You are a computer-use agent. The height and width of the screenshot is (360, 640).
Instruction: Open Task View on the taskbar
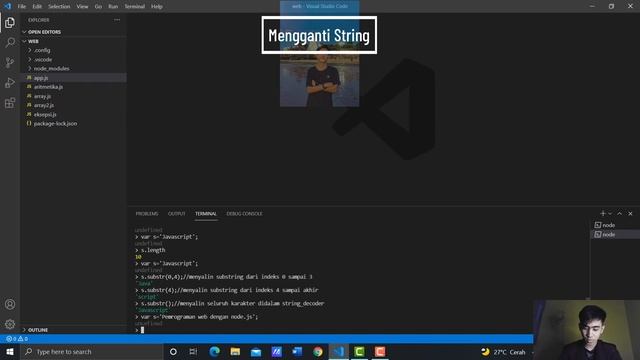193,351
